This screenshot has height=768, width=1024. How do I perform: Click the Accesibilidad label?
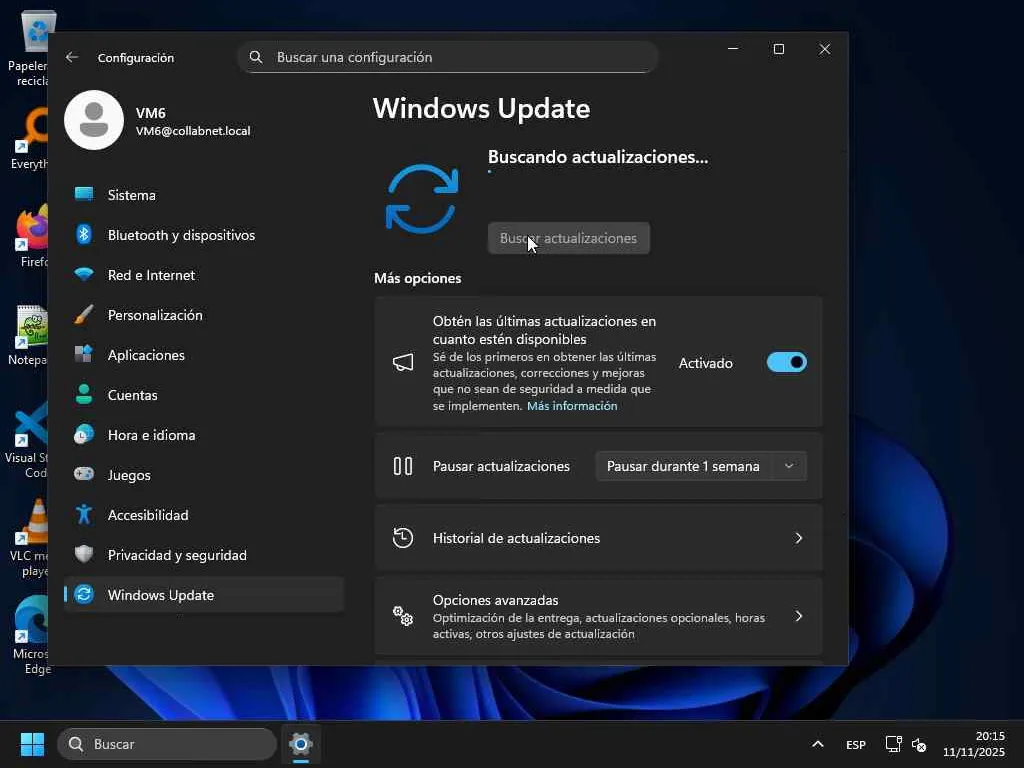tap(148, 515)
